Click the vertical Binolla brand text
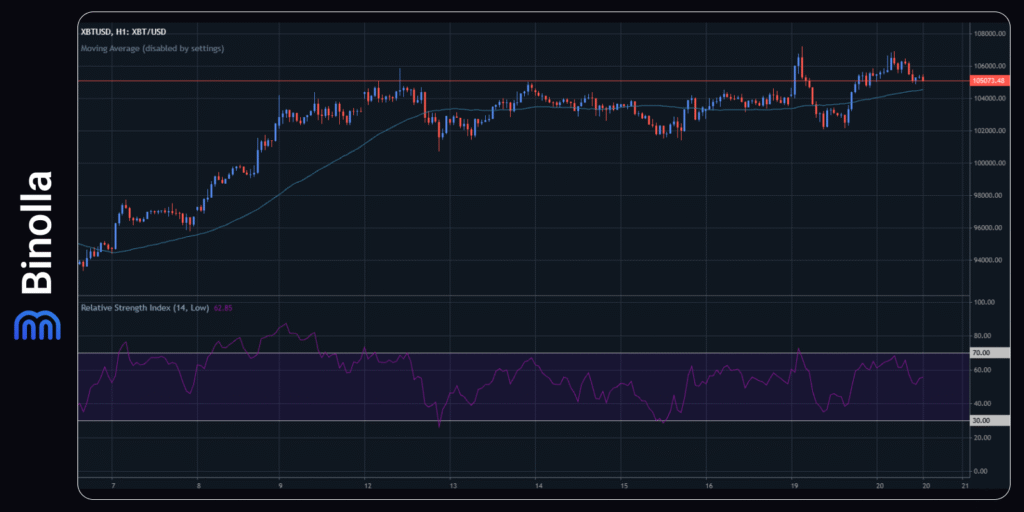Viewport: 1024px width, 512px height. 37,234
